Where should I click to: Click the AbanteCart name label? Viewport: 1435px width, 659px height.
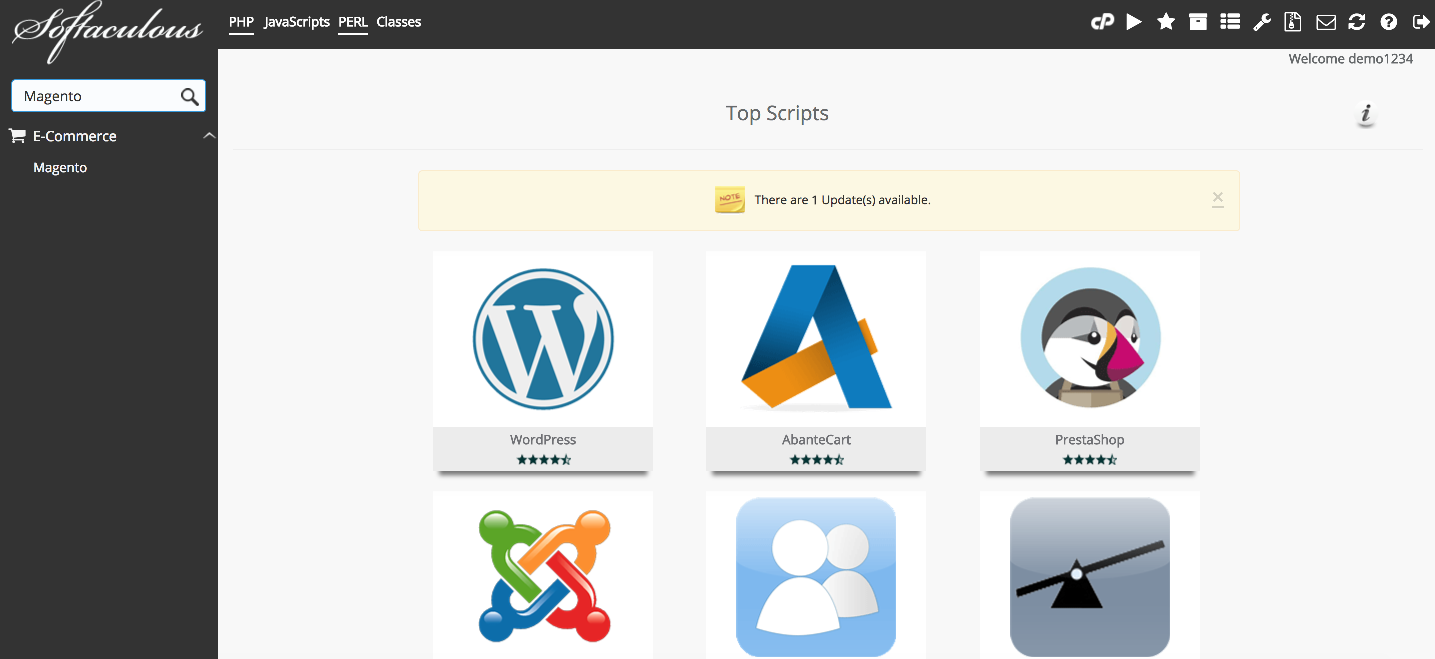816,440
